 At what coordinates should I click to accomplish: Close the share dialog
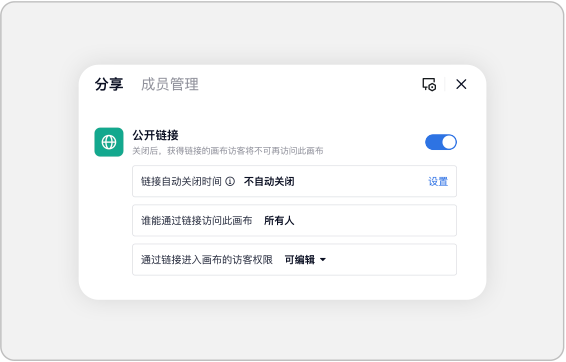[x=461, y=84]
